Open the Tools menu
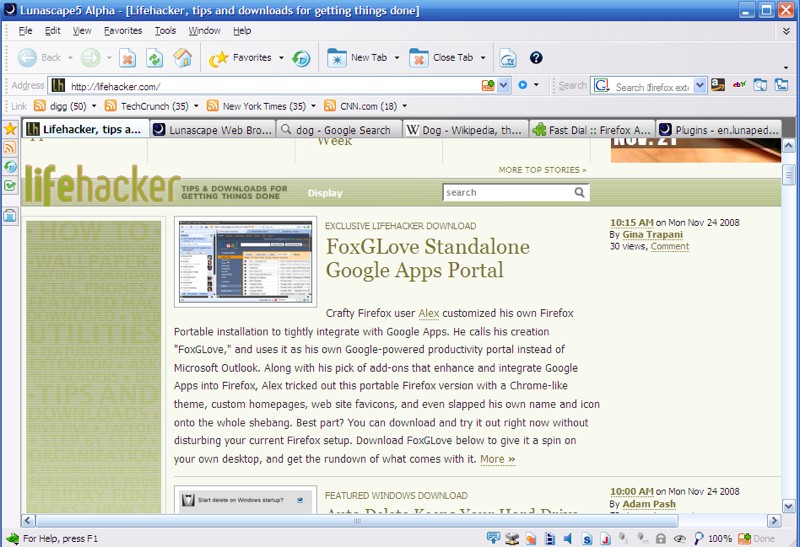This screenshot has width=800, height=547. 165,31
